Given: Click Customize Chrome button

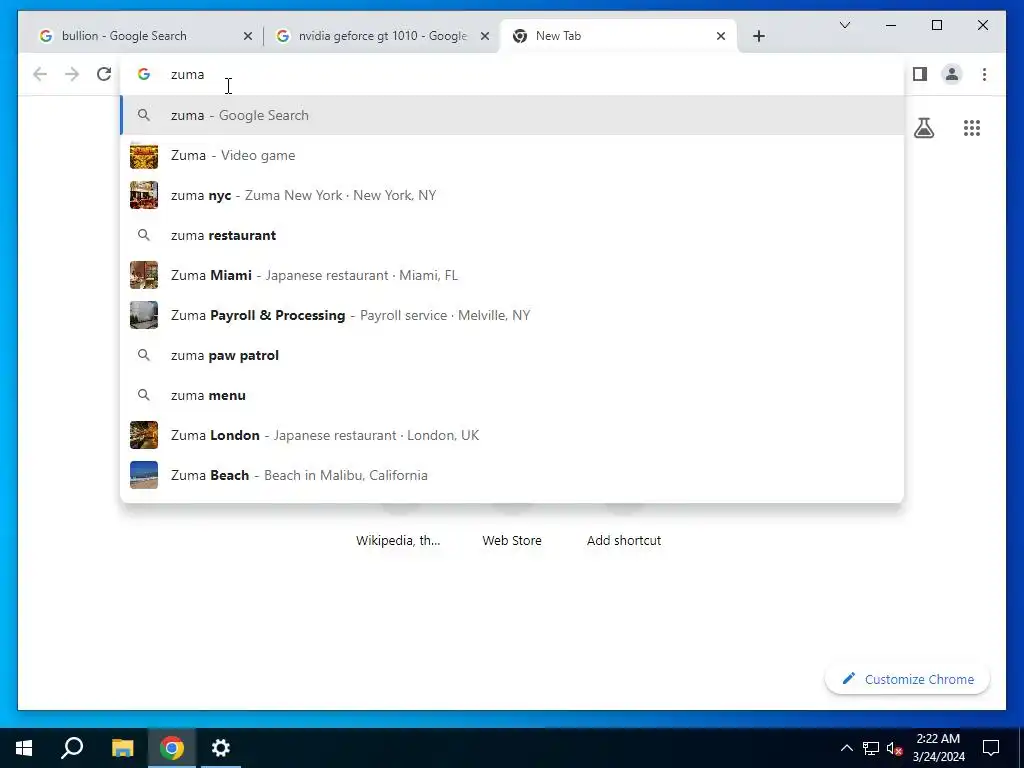Looking at the screenshot, I should point(908,679).
